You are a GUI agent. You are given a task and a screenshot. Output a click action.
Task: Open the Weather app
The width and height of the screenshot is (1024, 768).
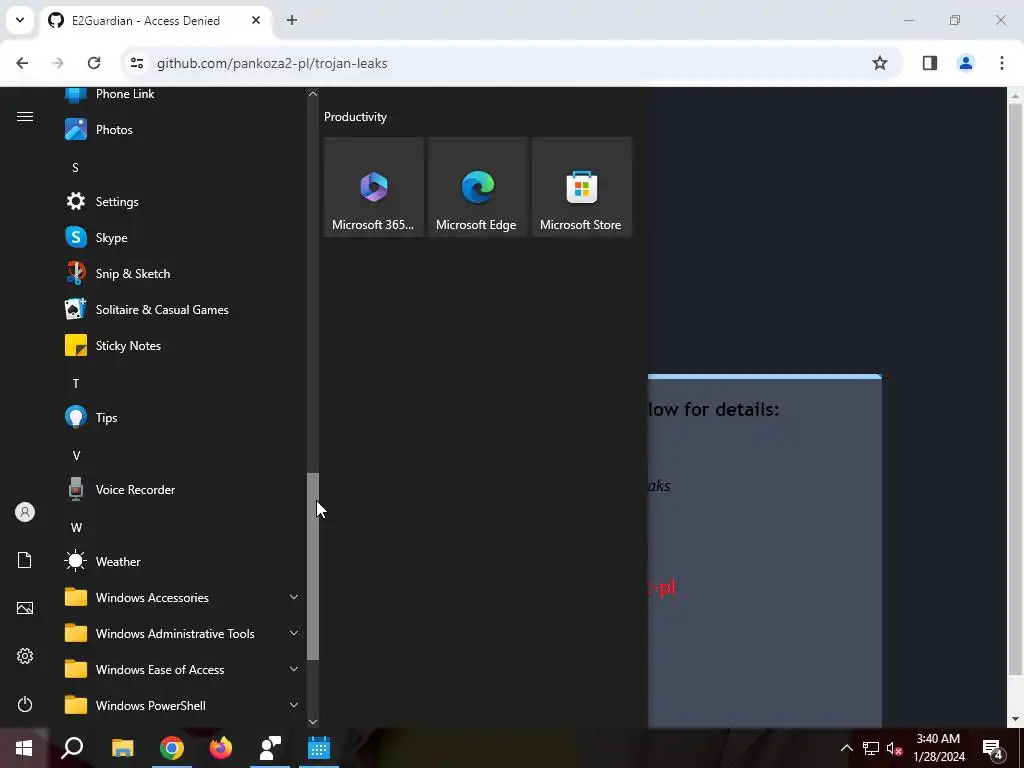pos(182,561)
